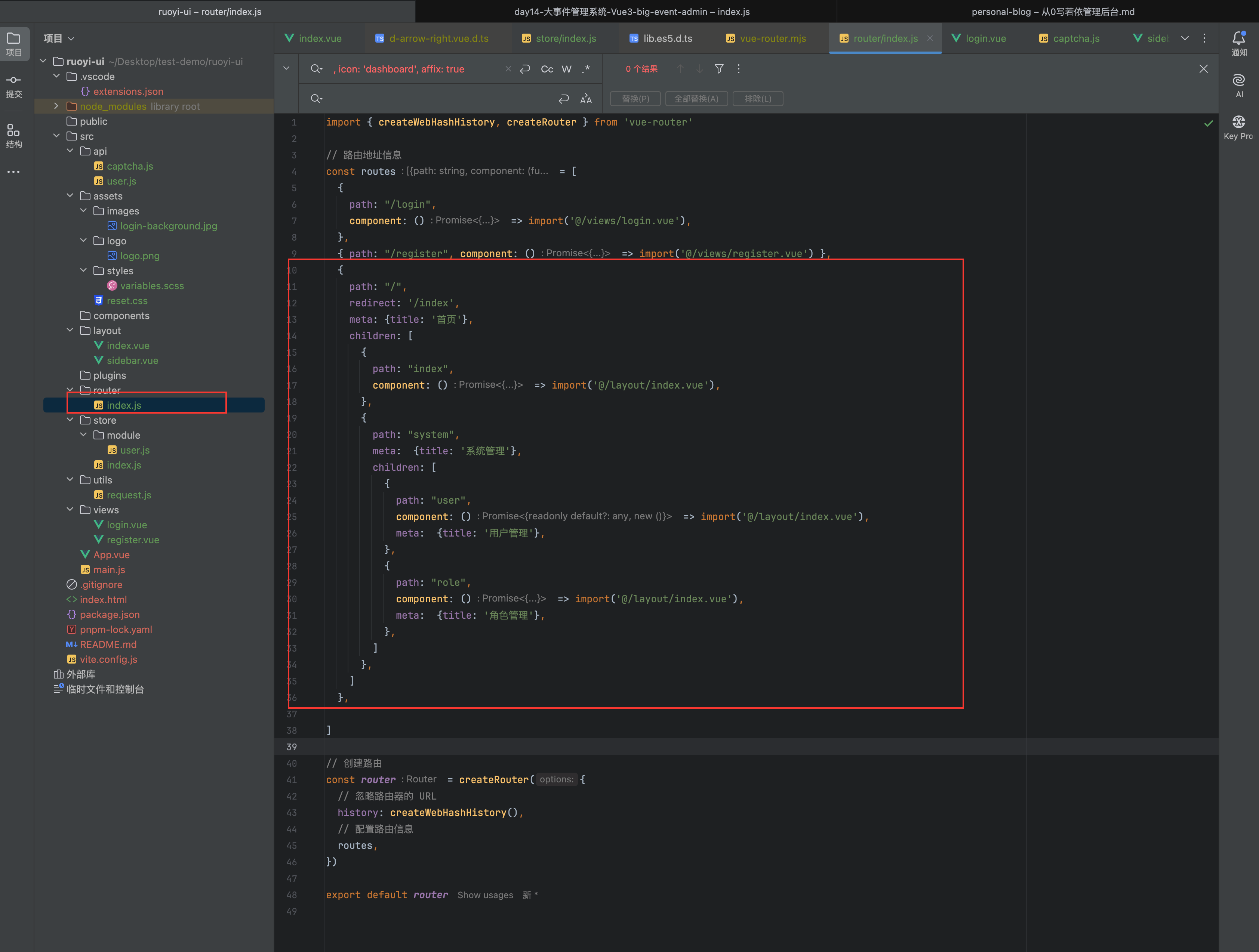1259x952 pixels.
Task: Open README.md in project tree
Action: click(x=101, y=644)
